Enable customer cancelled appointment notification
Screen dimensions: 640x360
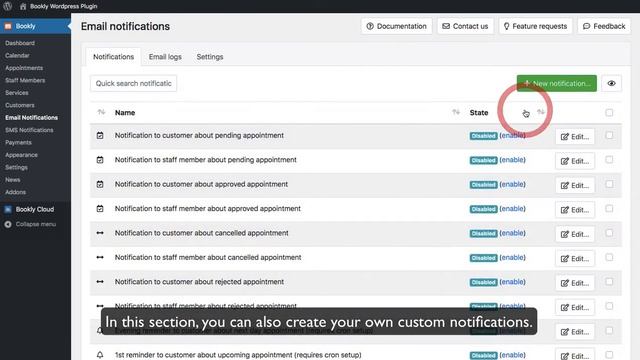coord(512,233)
